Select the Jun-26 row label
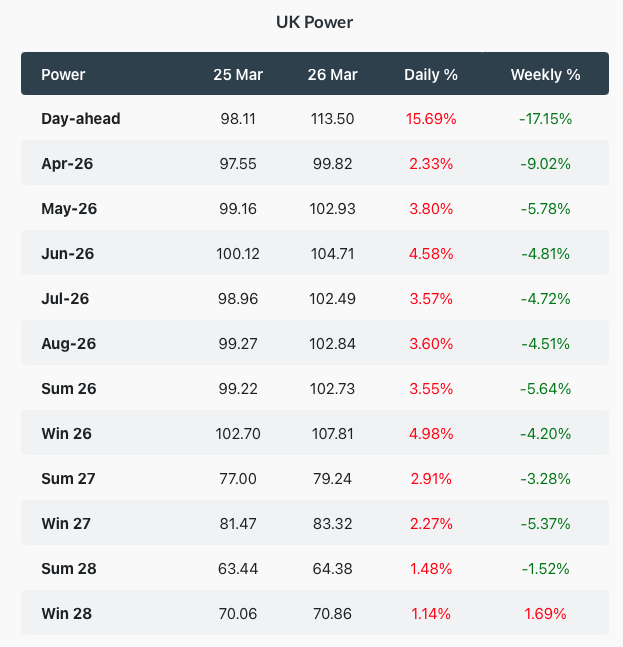Screen dimensions: 623x647 [x=68, y=254]
